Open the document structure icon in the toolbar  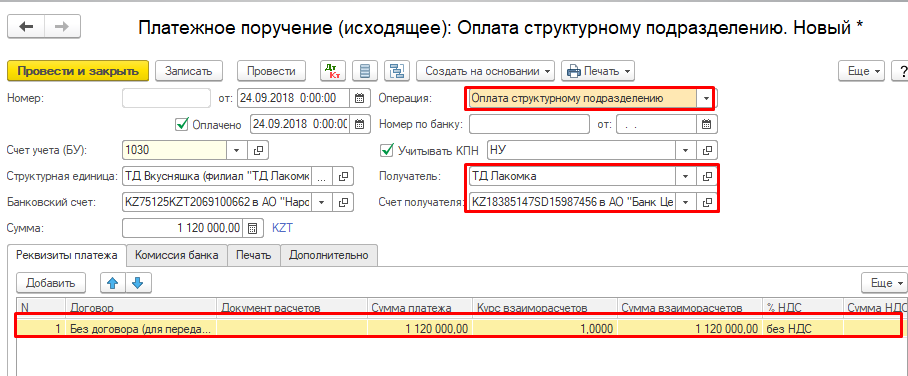[x=397, y=71]
